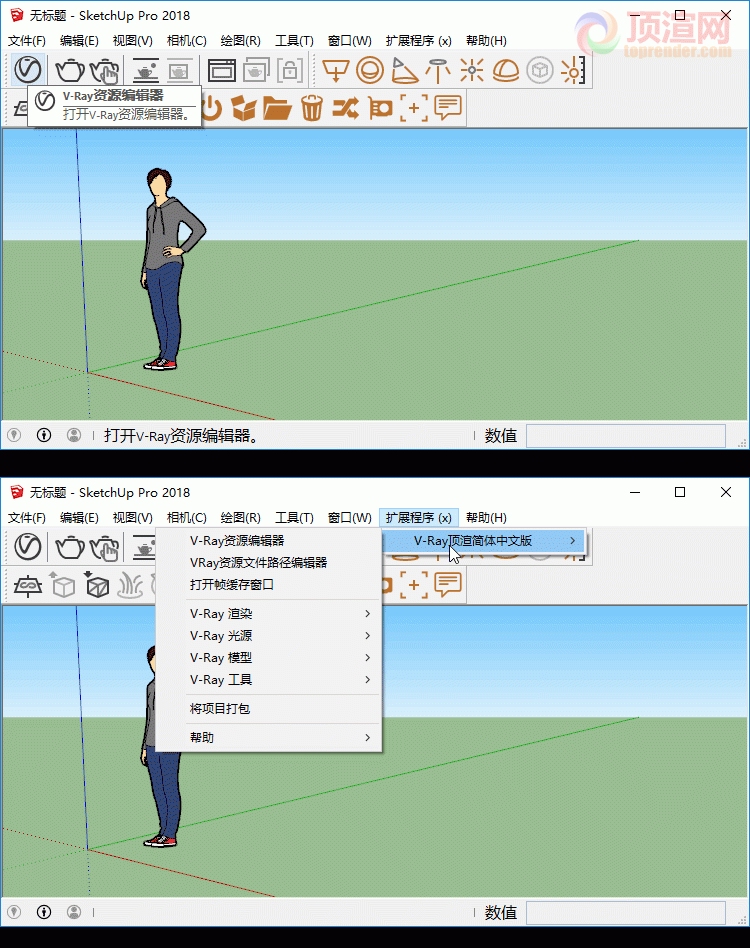Choose 打开帧缓存窗口 menu entry
Image resolution: width=750 pixels, height=948 pixels.
pyautogui.click(x=269, y=585)
